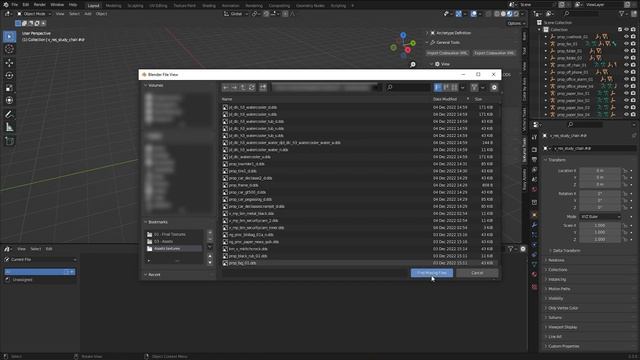The image size is (640, 360).
Task: Expand the Viewport Display panel
Action: point(561,327)
